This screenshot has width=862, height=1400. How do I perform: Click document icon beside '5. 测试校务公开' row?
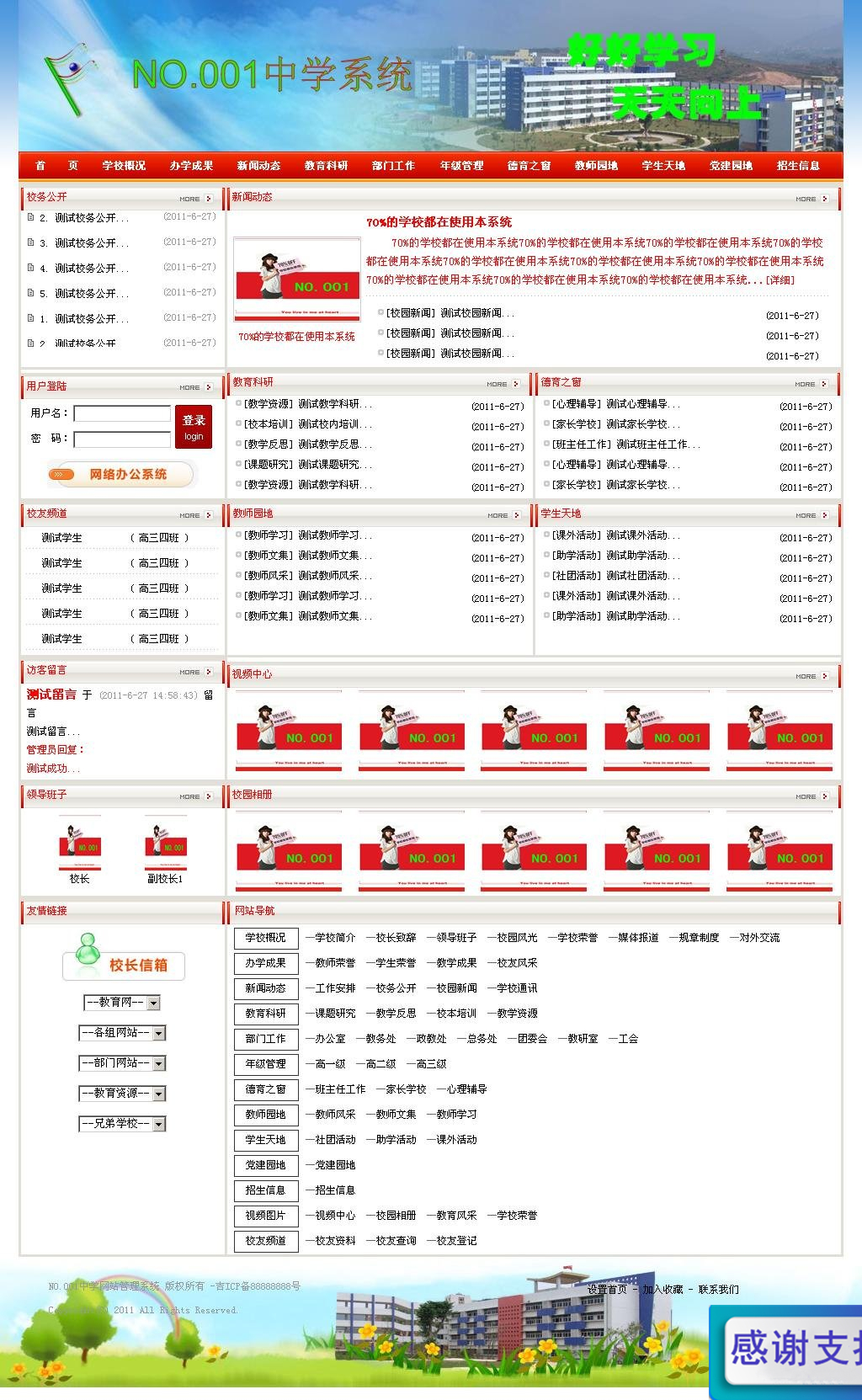coord(31,293)
